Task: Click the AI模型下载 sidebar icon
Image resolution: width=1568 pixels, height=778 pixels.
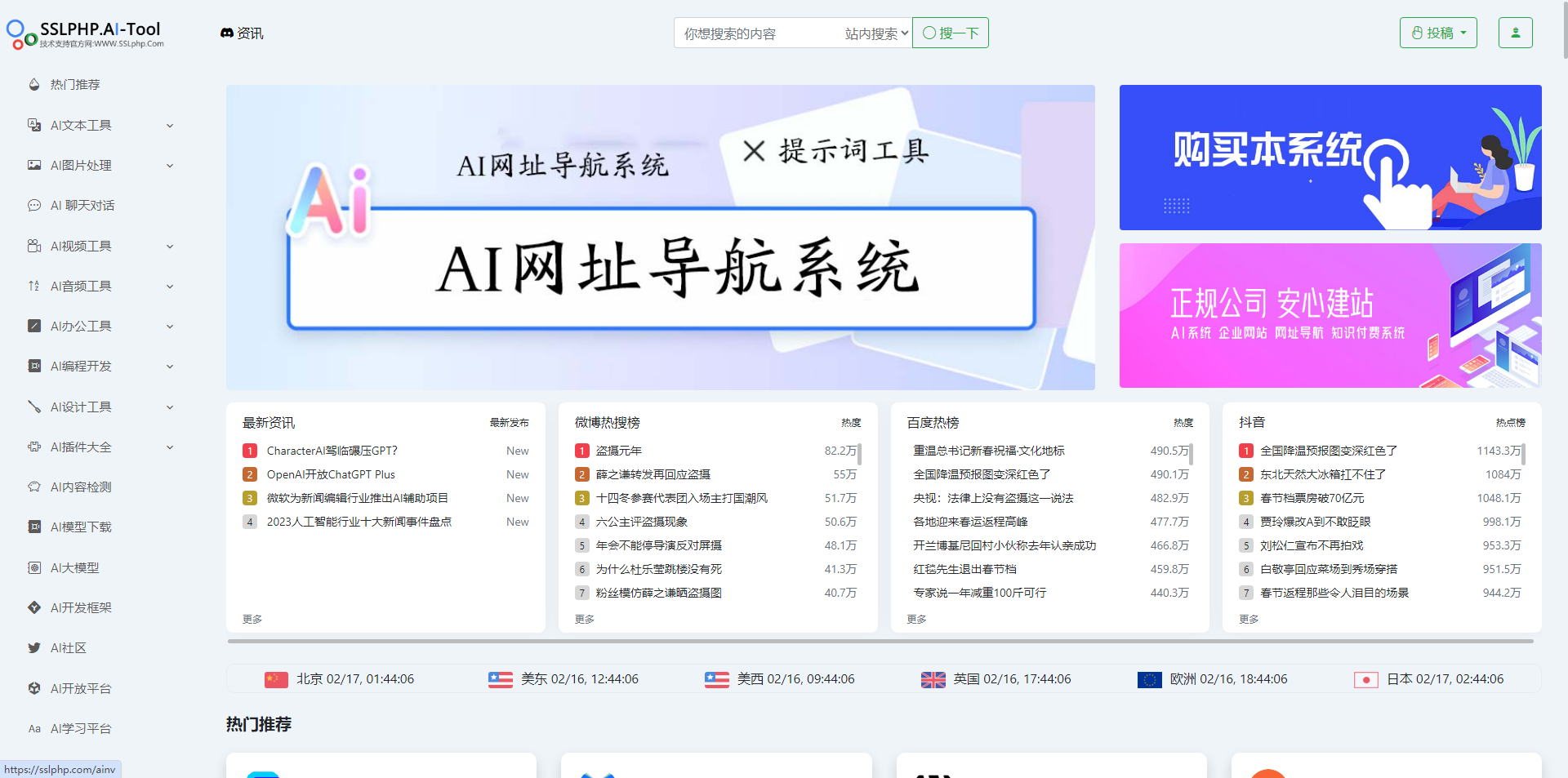Action: 34,527
